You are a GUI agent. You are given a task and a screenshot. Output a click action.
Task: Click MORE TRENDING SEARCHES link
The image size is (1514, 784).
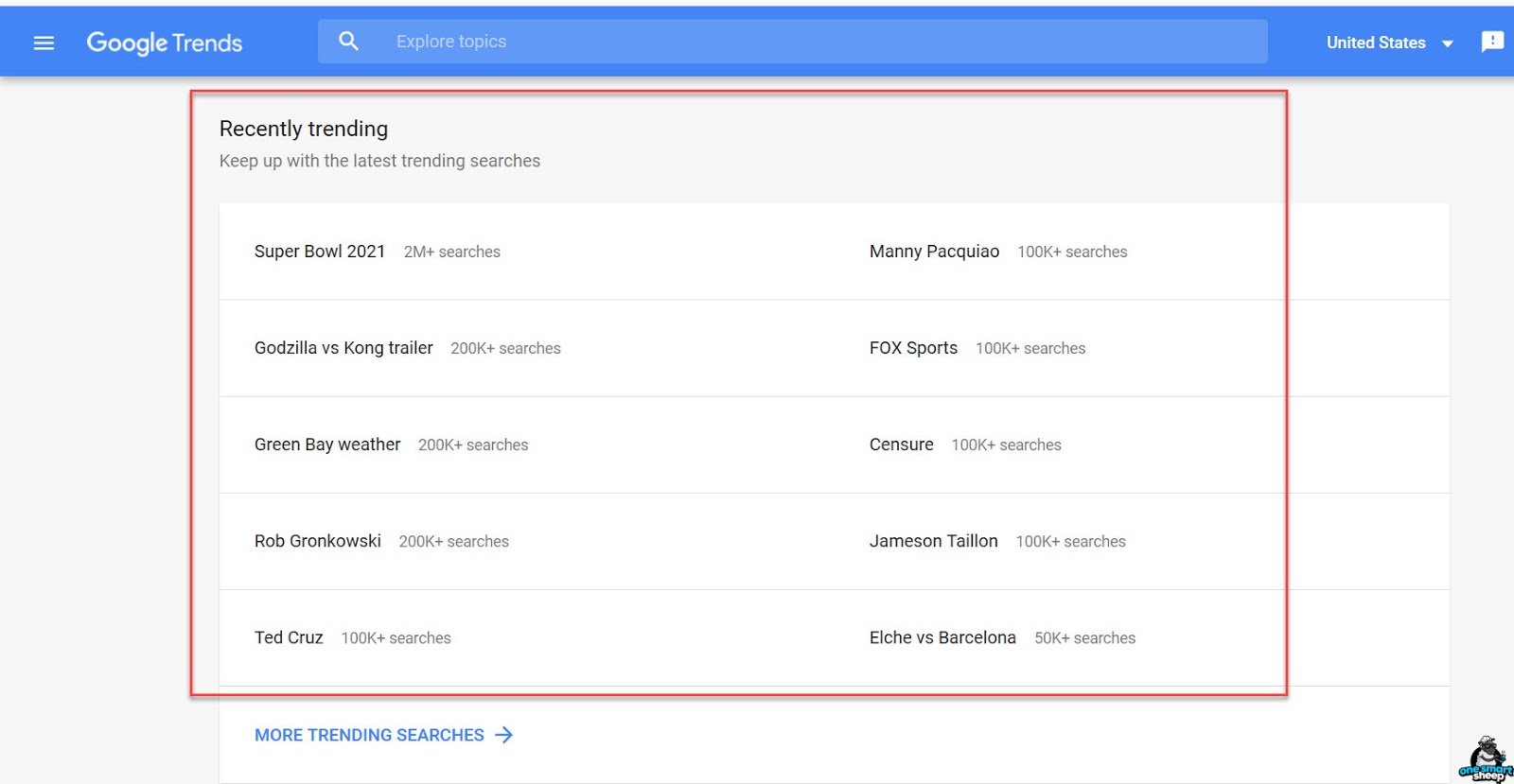pyautogui.click(x=369, y=735)
